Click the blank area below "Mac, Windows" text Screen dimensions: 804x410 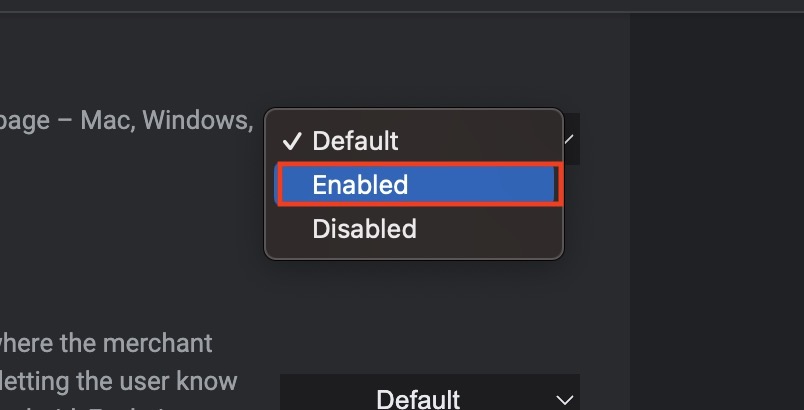[x=130, y=220]
